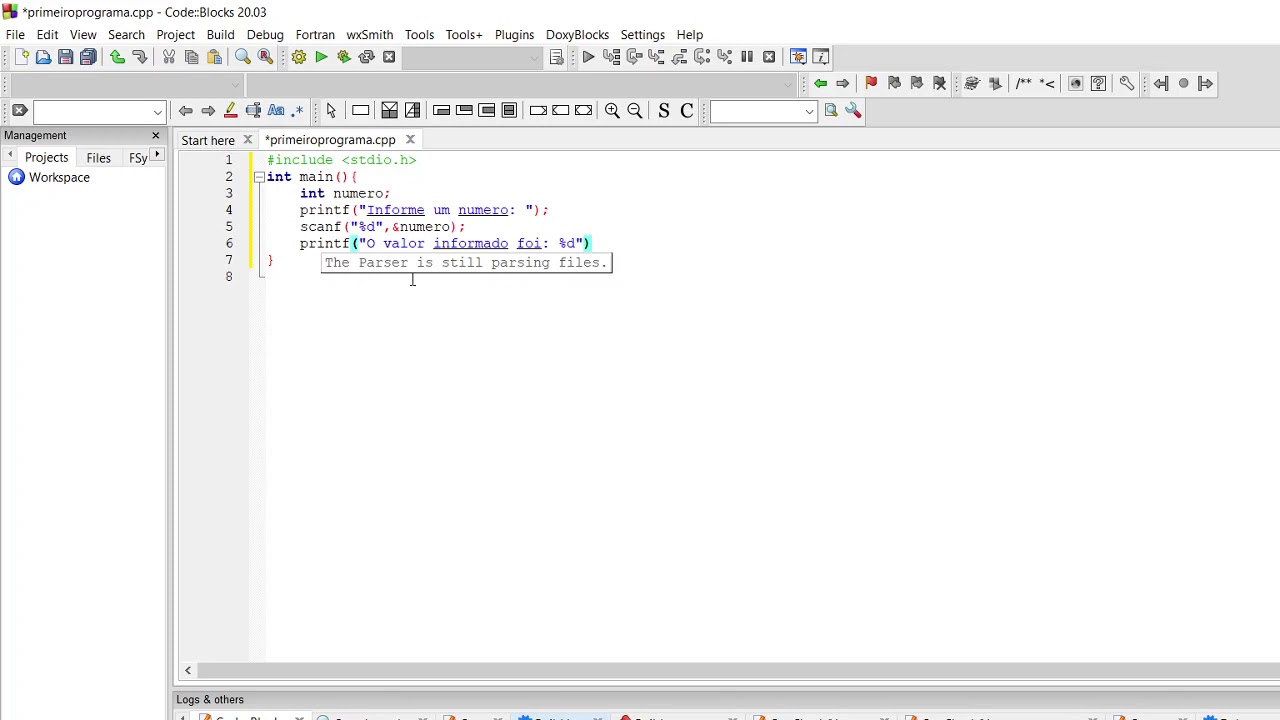
Task: Close the primeiroprograma.cpp tab
Action: tap(410, 140)
